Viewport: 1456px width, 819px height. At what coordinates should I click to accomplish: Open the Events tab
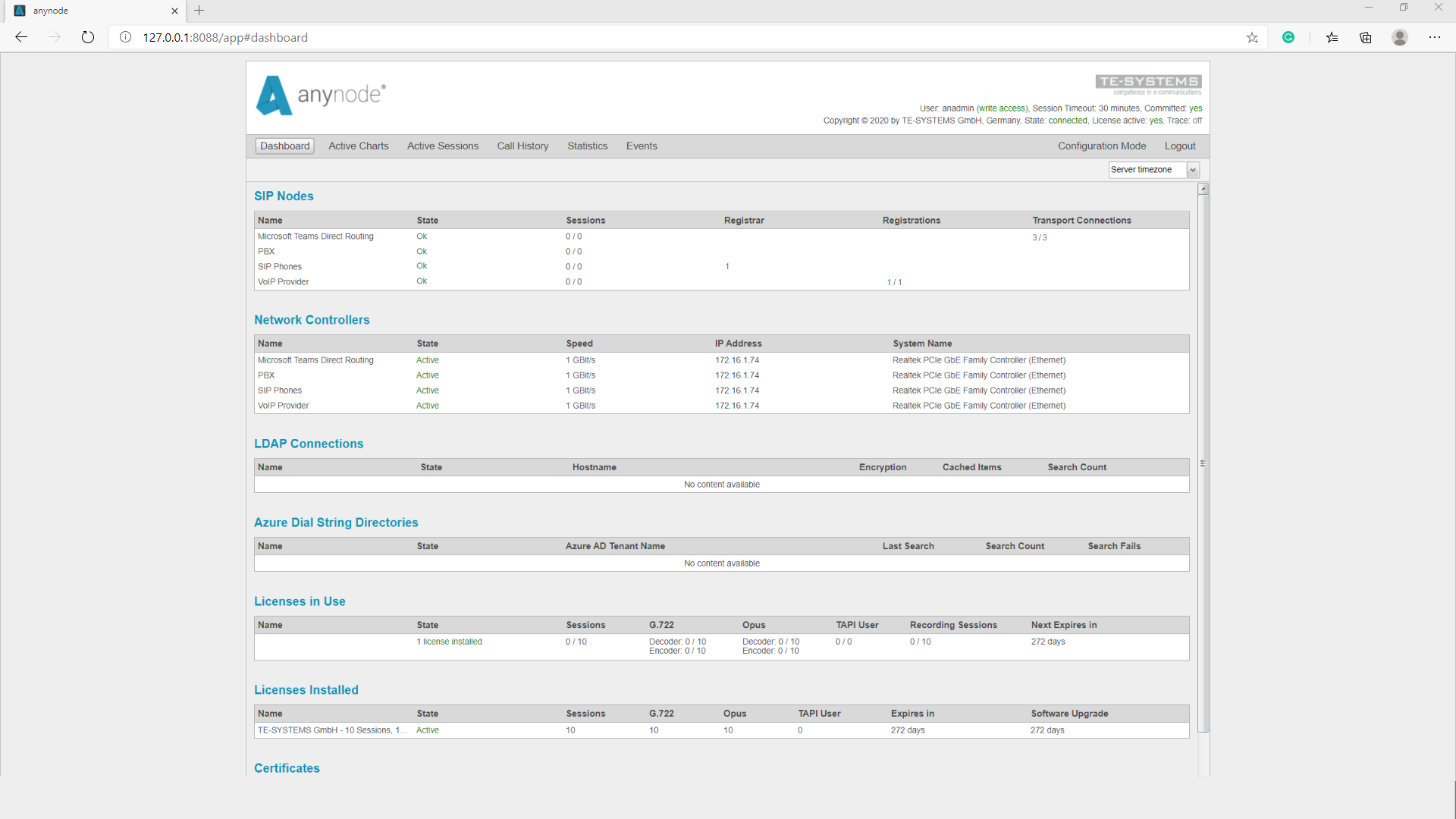click(x=642, y=146)
